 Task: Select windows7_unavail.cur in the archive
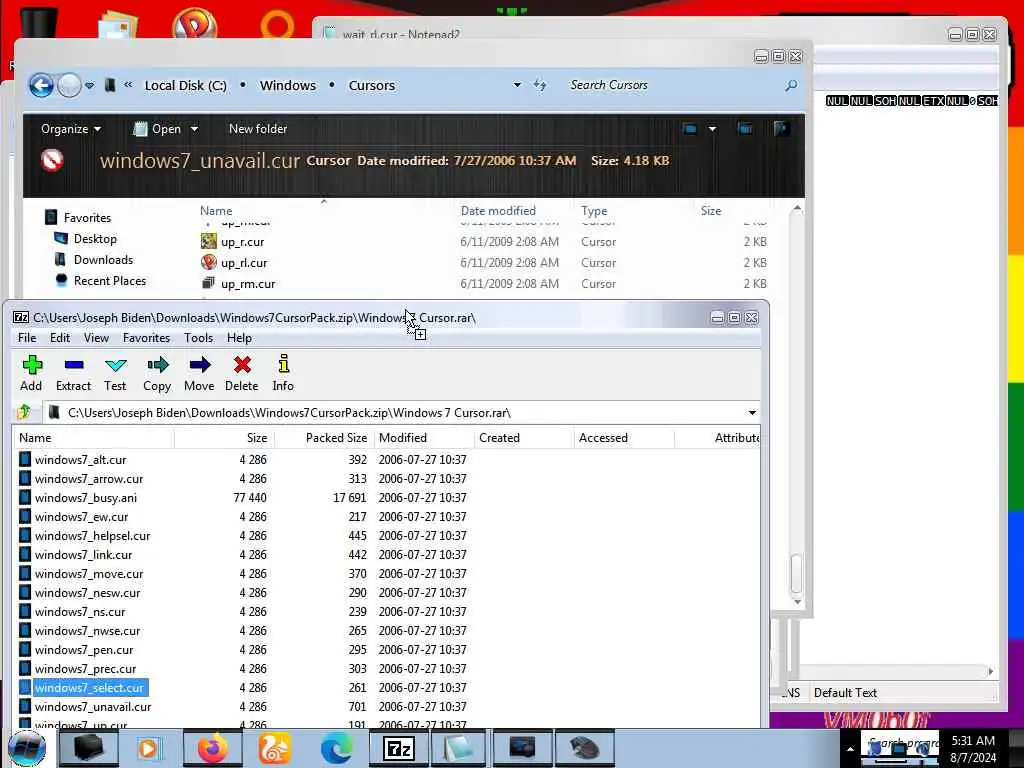(93, 707)
